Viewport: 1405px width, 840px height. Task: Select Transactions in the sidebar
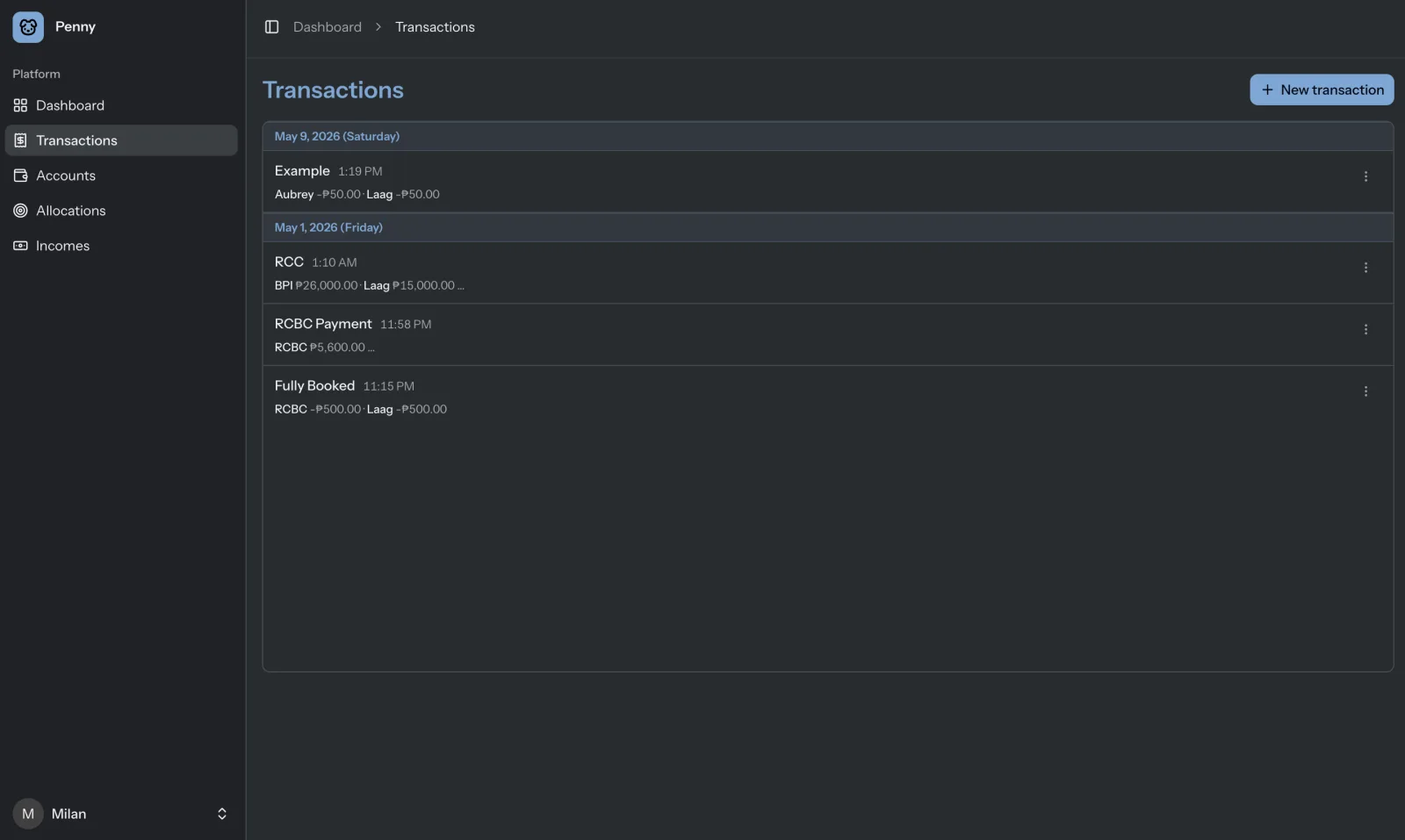coord(121,140)
